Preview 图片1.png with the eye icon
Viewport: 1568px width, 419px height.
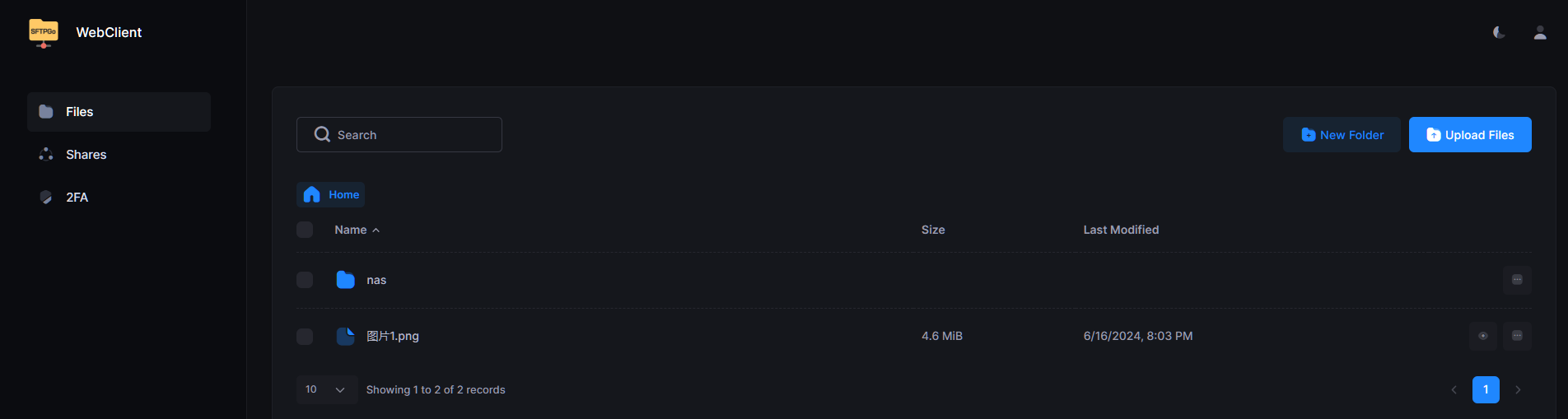1482,336
